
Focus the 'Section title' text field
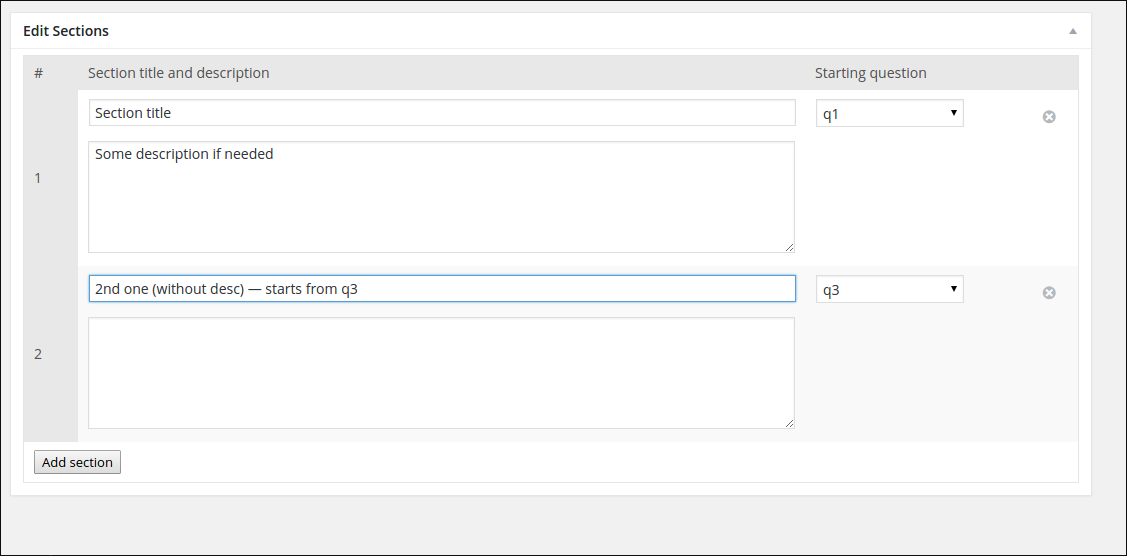pos(441,113)
